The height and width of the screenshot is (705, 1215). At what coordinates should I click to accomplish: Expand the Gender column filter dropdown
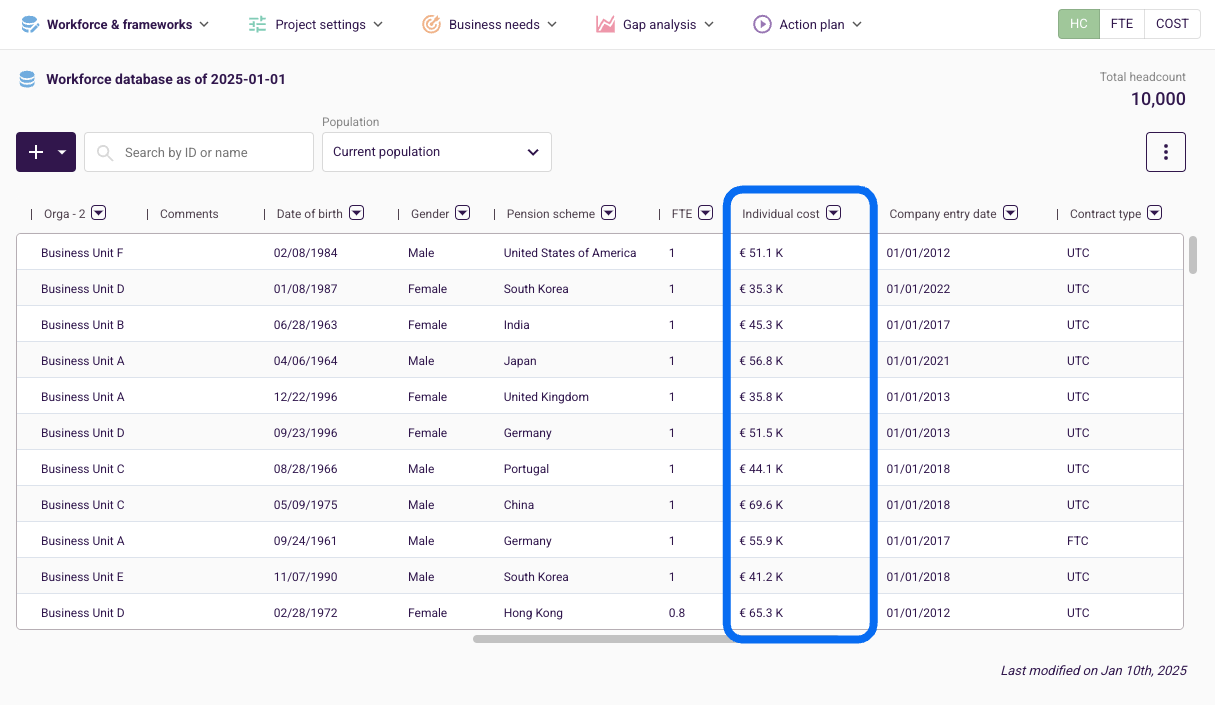click(462, 213)
